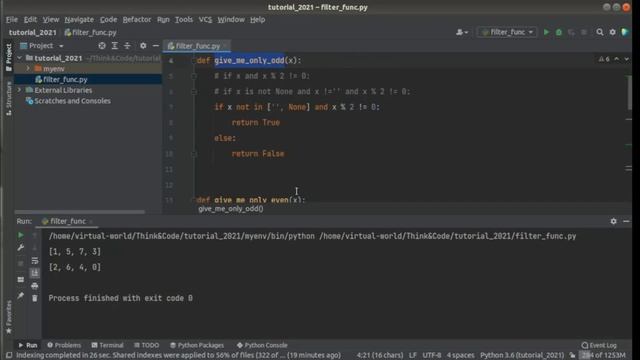Image resolution: width=640 pixels, height=360 pixels.
Task: Go to previous highlighted problem arrow
Action: [616, 59]
